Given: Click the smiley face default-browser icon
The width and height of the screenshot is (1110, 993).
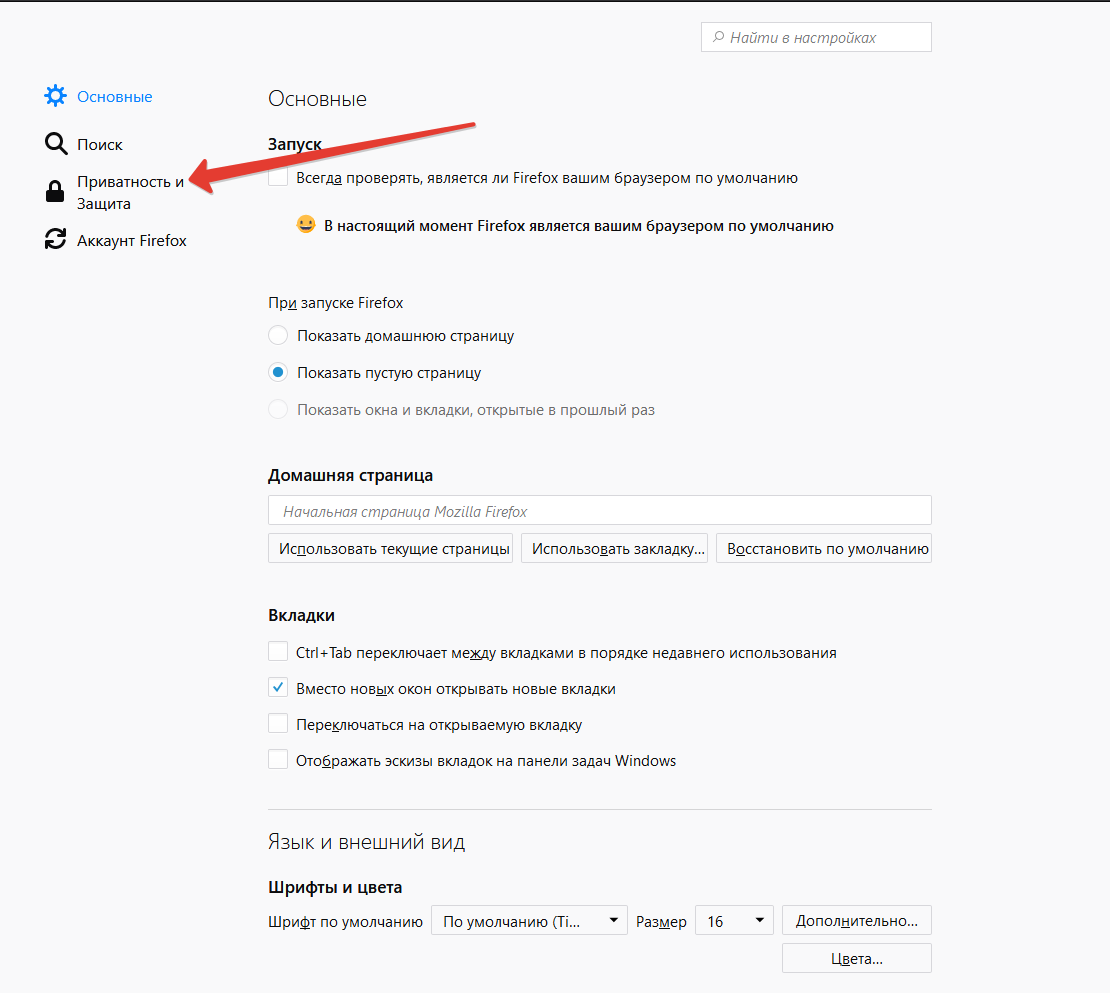Looking at the screenshot, I should tap(306, 224).
